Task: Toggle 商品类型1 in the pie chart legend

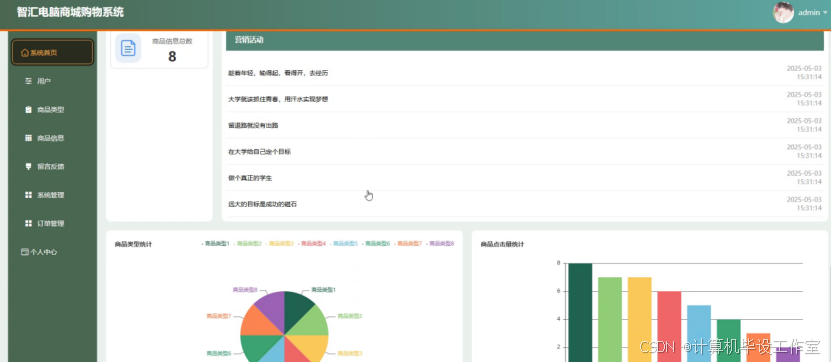Action: click(215, 244)
